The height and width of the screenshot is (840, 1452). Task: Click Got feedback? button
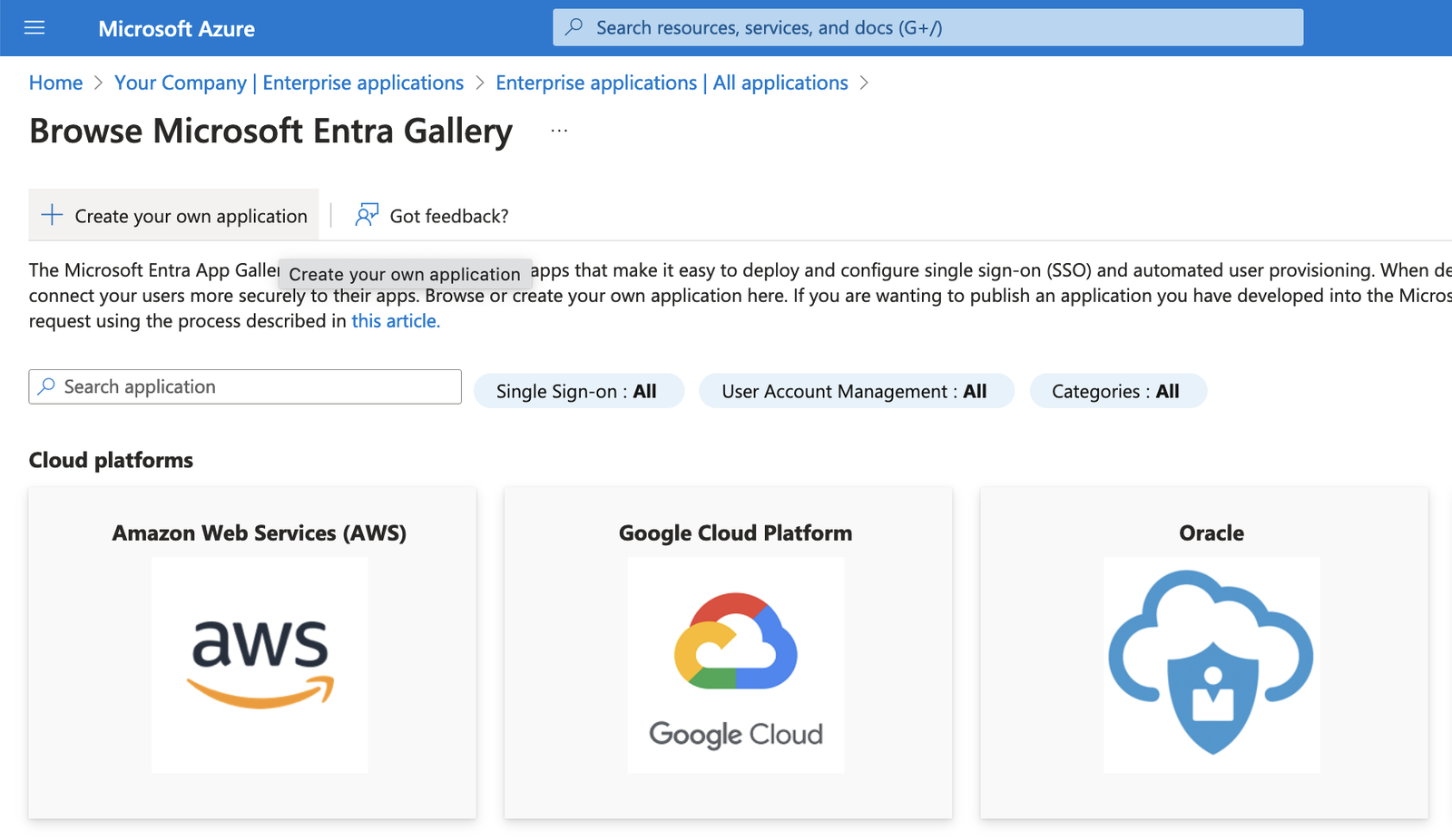(432, 215)
